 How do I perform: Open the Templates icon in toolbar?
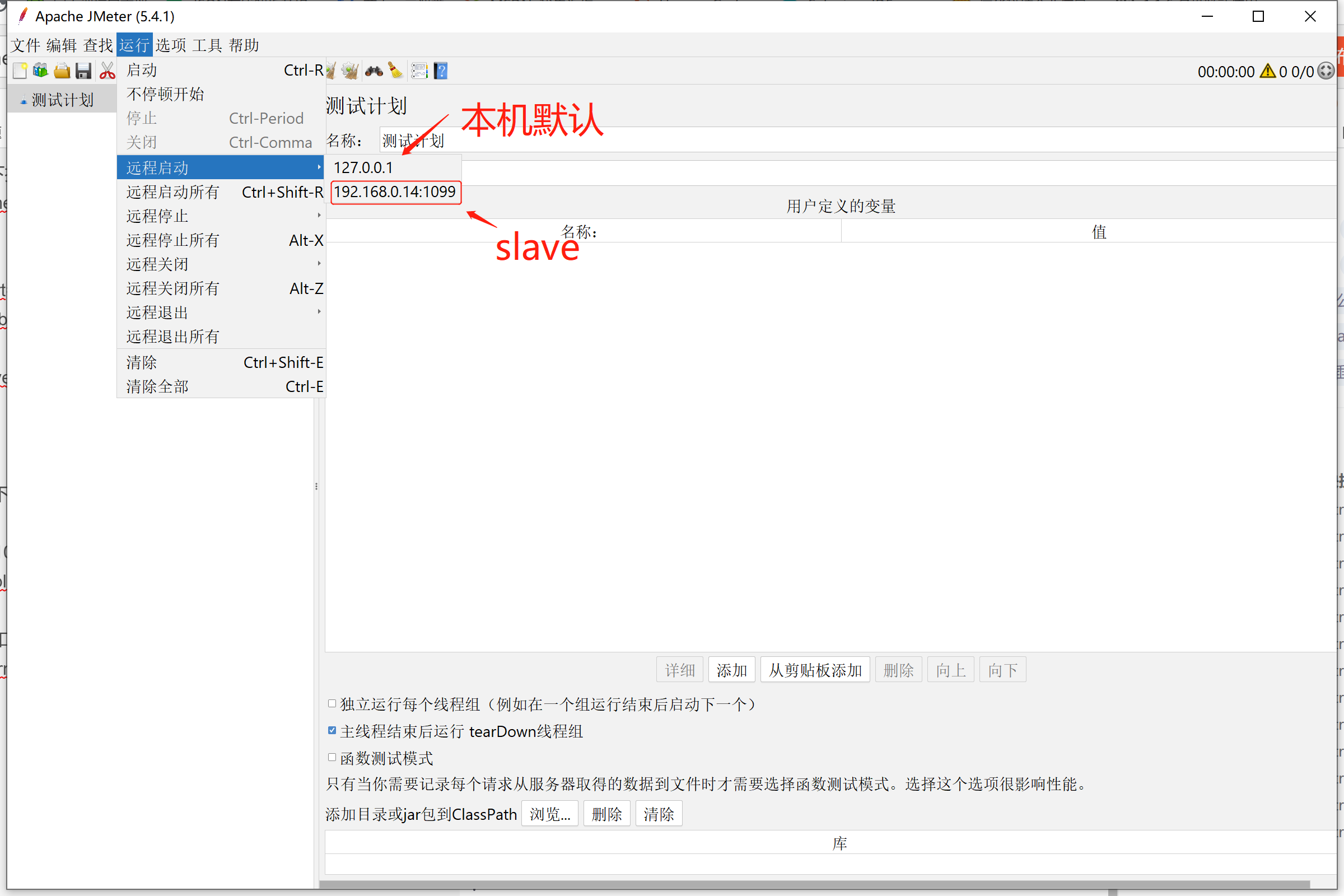point(40,71)
